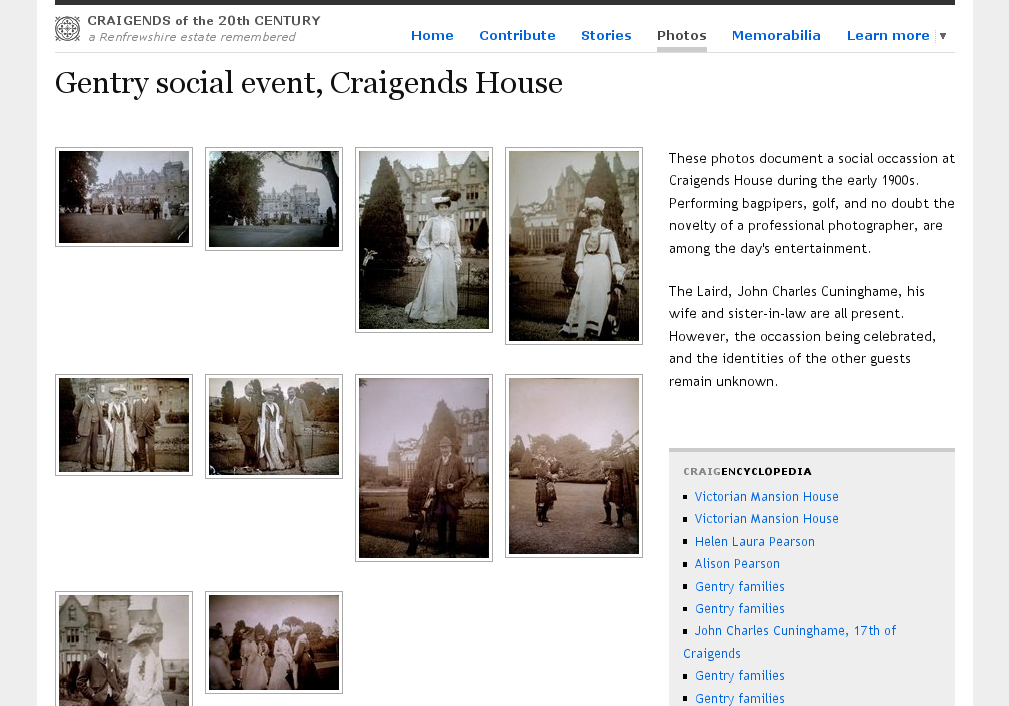Open the Helen Laura Pearson encyclopedia link
Viewport: 1009px width, 706px height.
[x=754, y=542]
